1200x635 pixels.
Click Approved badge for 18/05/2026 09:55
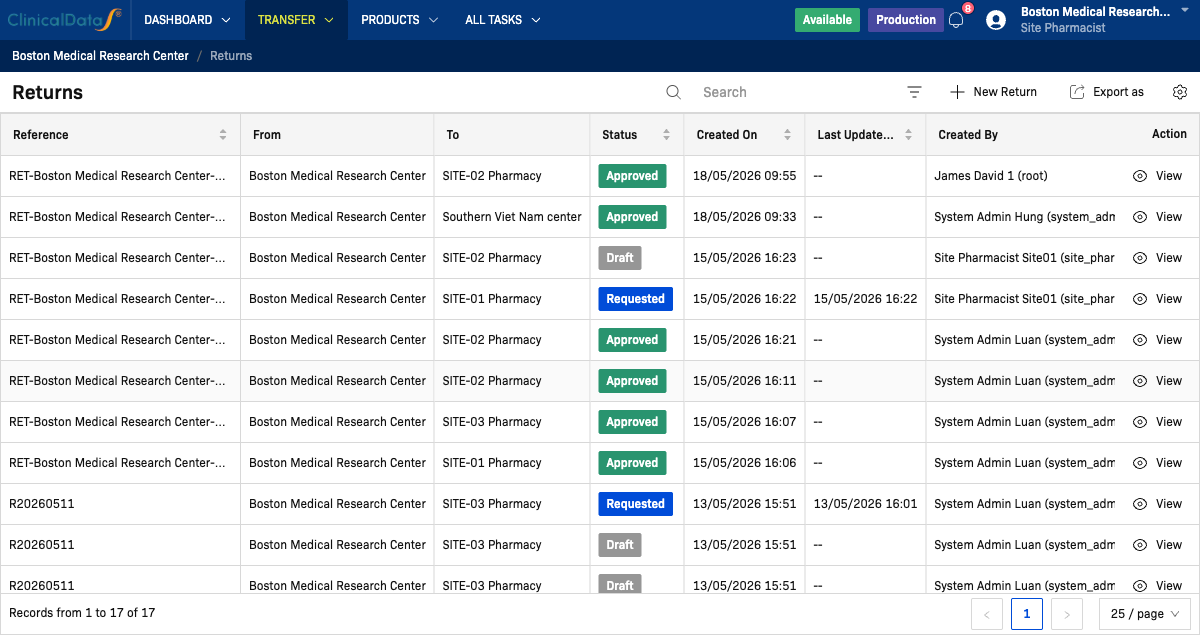coord(632,176)
